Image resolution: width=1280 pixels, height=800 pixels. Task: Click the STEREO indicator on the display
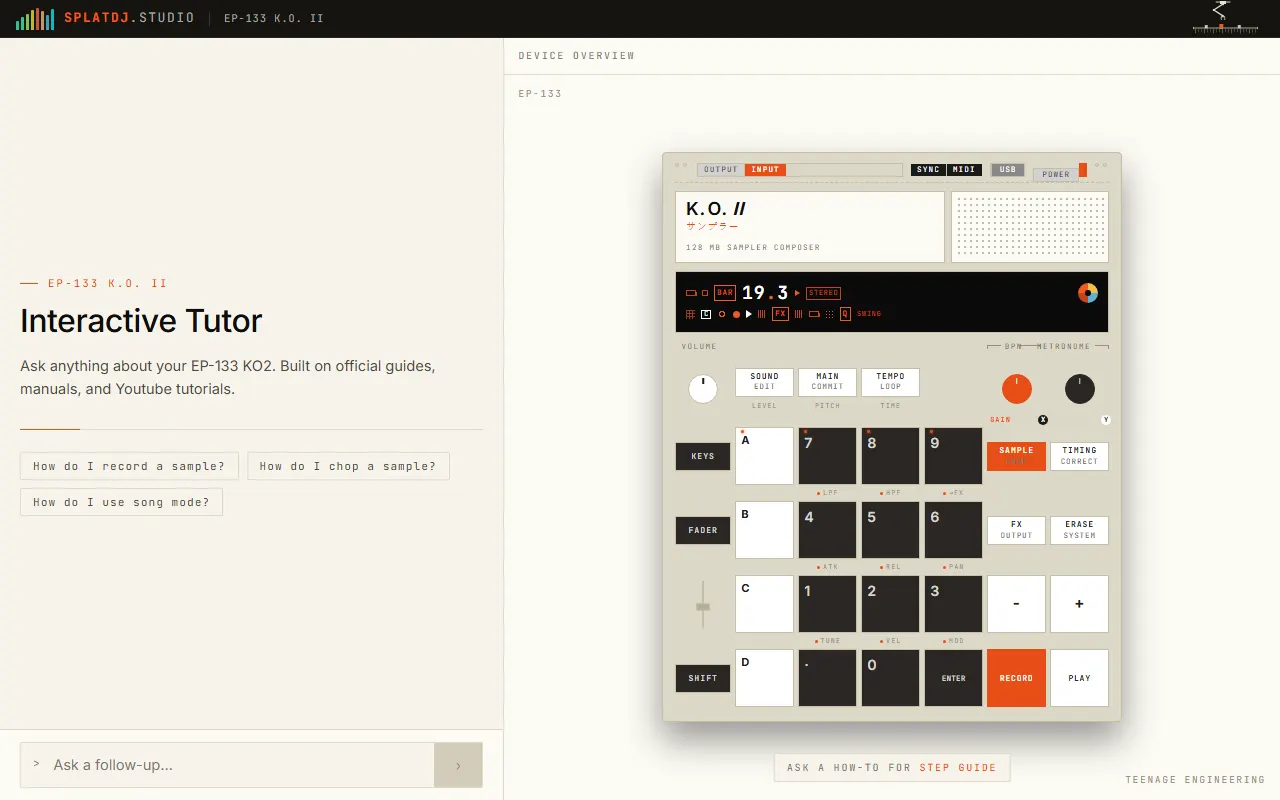tap(823, 293)
